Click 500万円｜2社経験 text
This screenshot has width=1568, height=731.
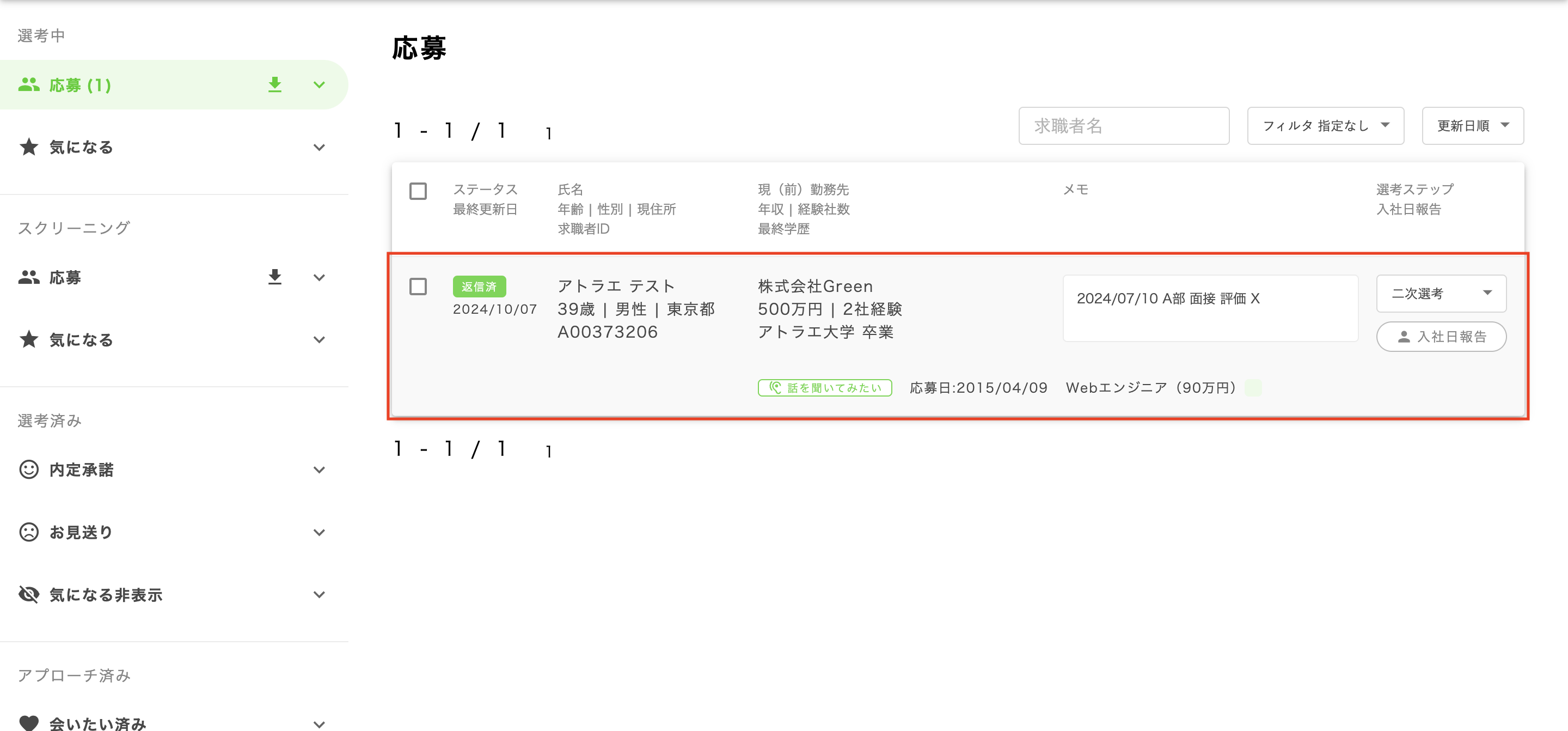830,309
